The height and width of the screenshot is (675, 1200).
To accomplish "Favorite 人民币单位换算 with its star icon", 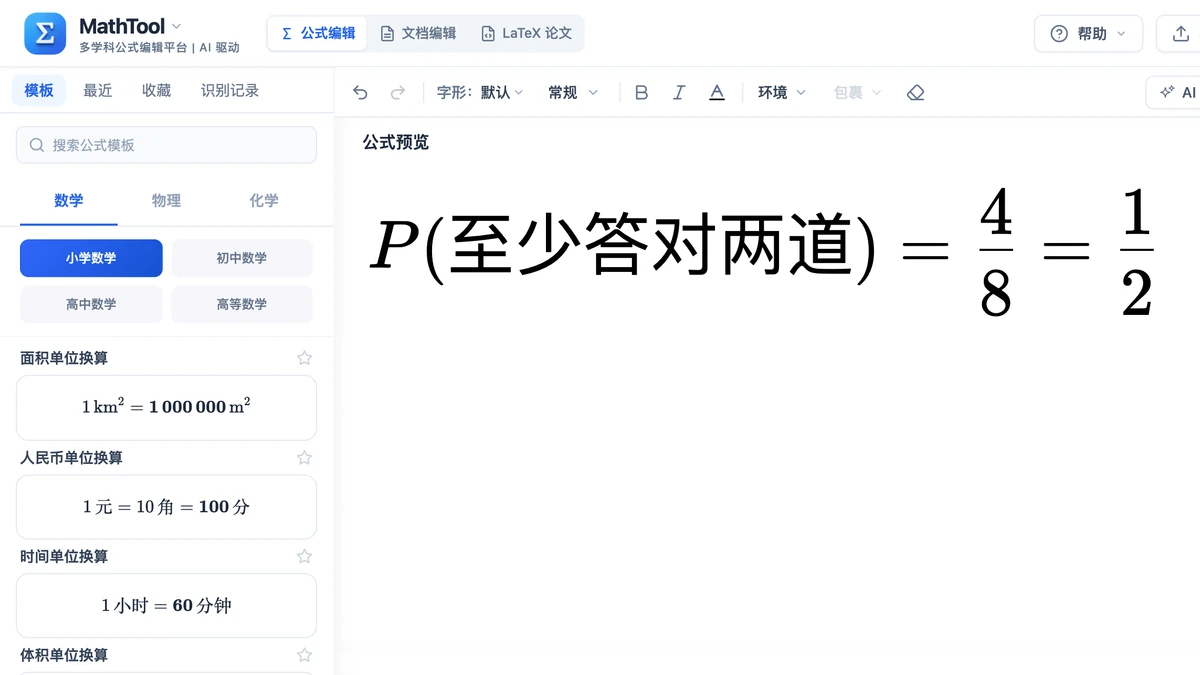I will click(x=305, y=457).
